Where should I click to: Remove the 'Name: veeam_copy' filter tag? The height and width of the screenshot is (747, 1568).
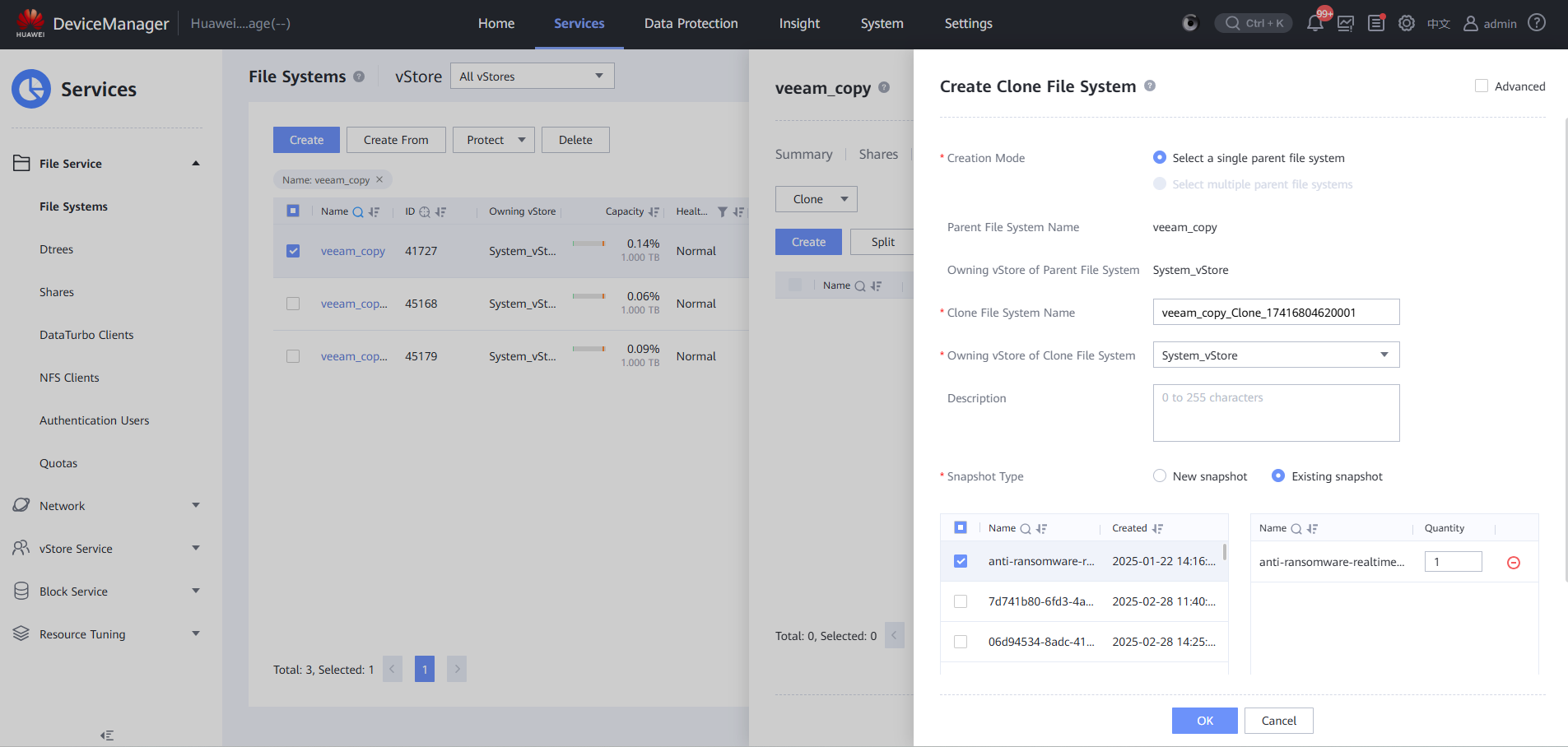379,180
